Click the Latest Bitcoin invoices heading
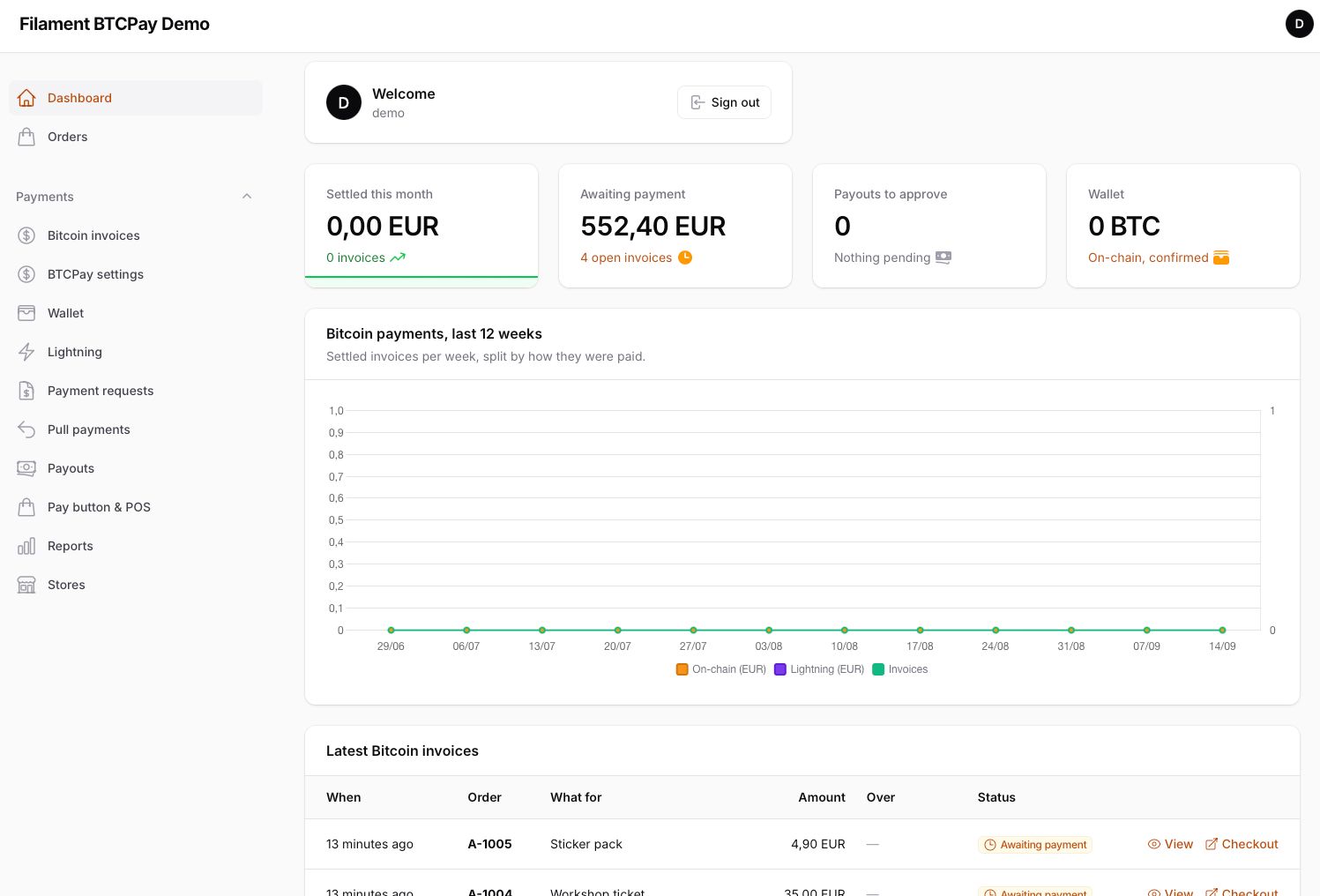Viewport: 1320px width, 896px height. tap(402, 751)
